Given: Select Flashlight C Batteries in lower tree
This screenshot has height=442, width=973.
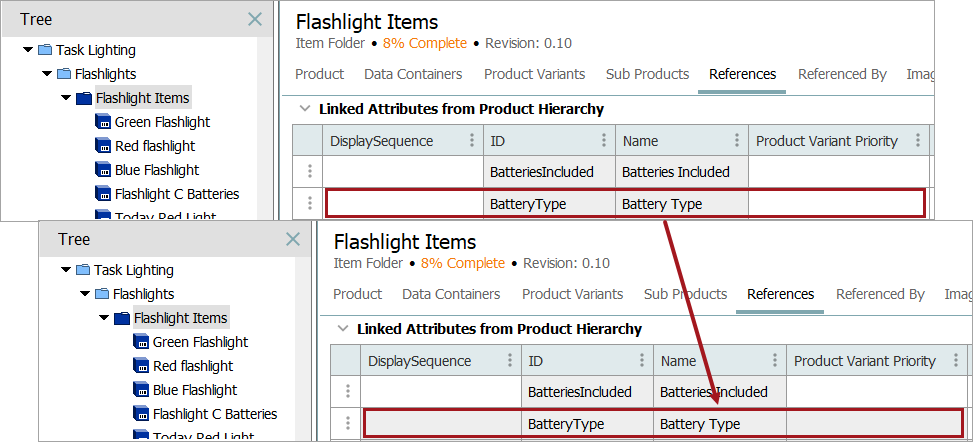Looking at the screenshot, I should tap(215, 414).
